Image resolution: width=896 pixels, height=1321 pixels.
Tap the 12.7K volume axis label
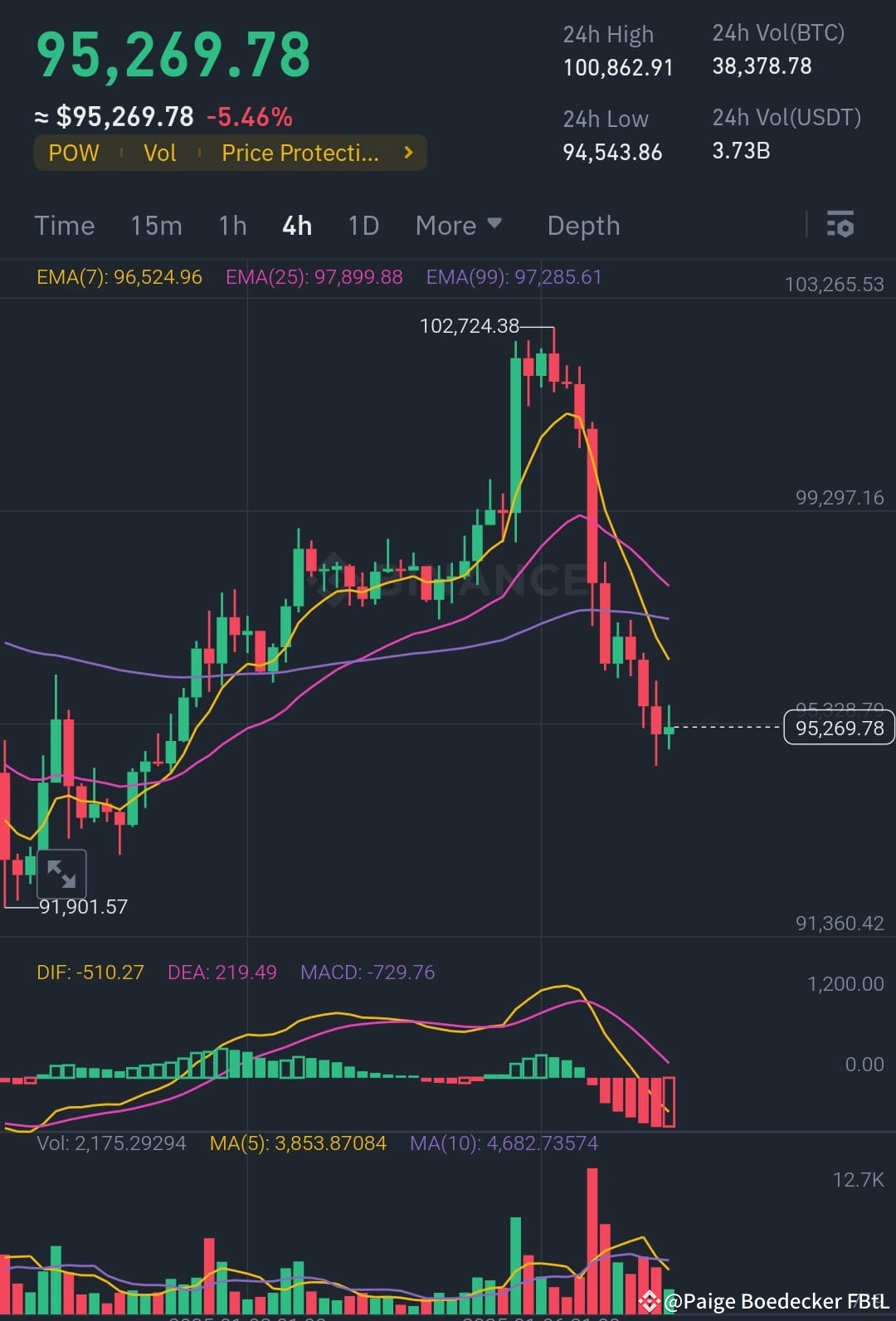coord(859,1179)
